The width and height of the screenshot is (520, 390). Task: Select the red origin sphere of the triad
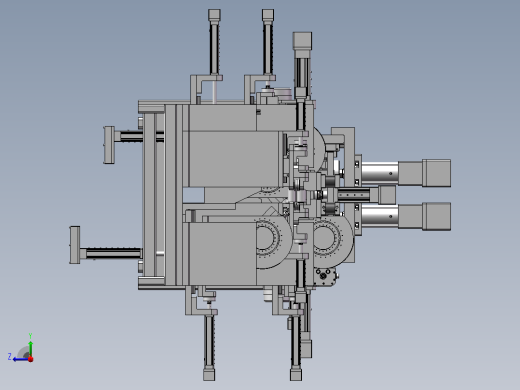31,359
